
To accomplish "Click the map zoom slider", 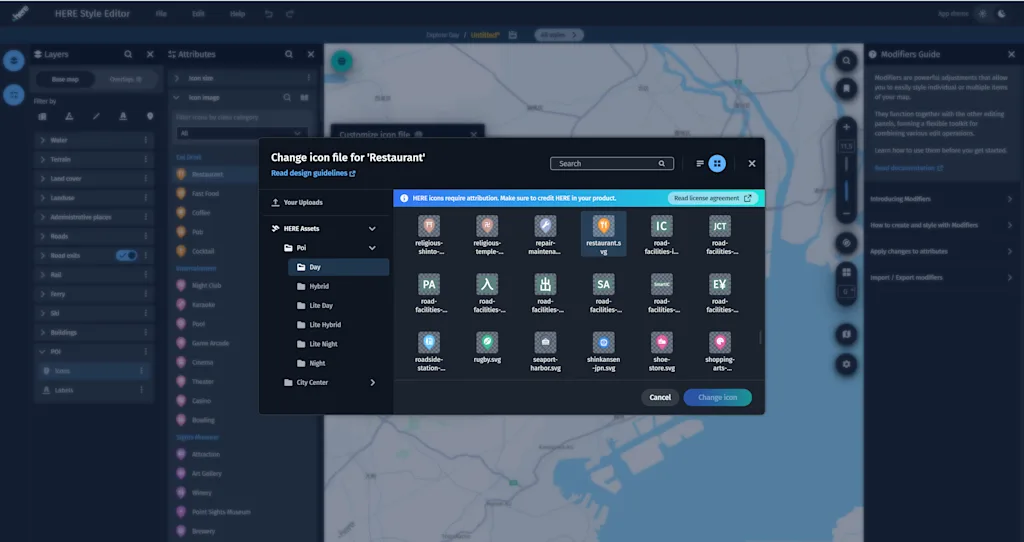I will click(x=846, y=180).
